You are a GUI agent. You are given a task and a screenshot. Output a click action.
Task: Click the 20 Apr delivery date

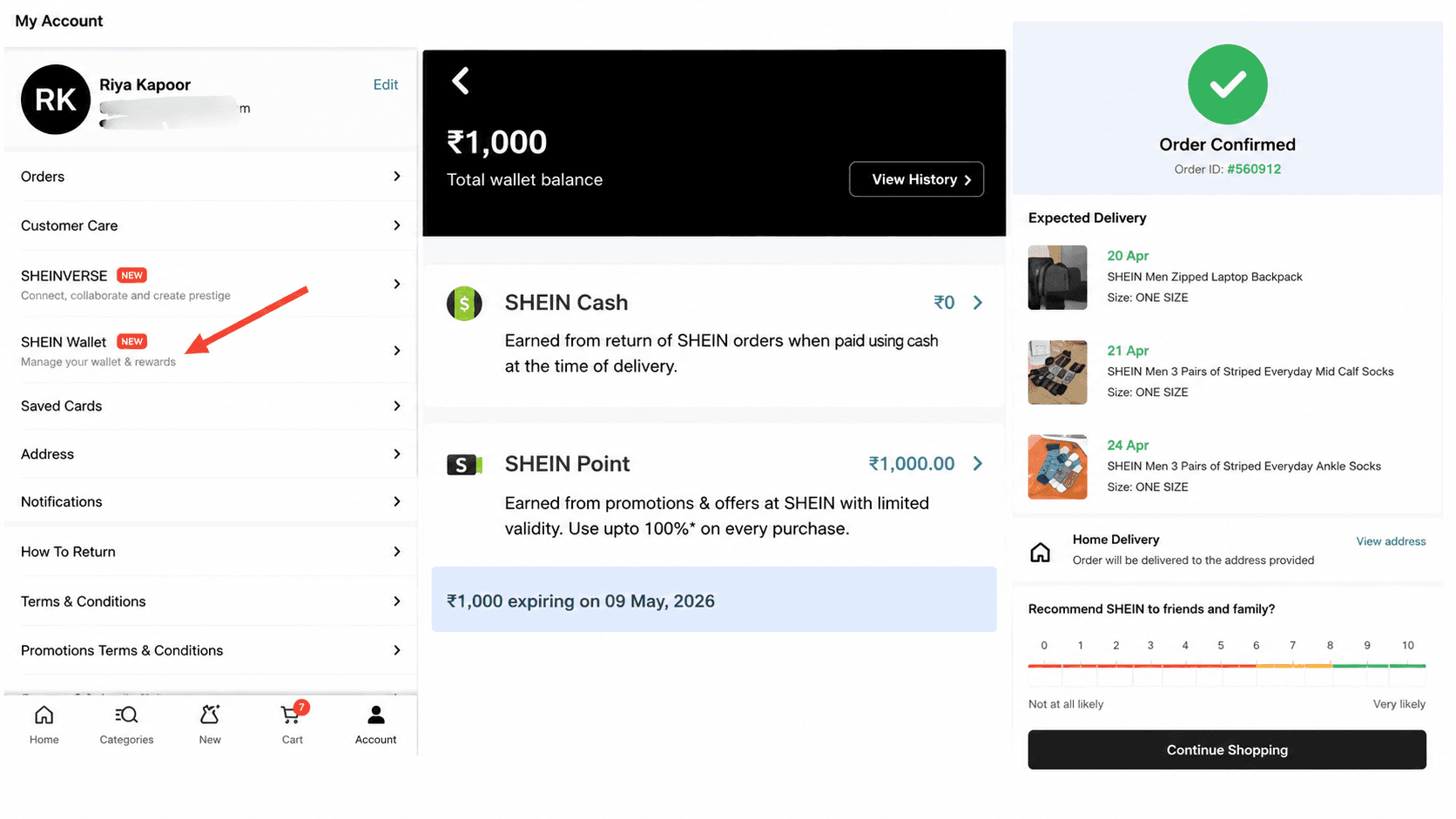point(1128,256)
